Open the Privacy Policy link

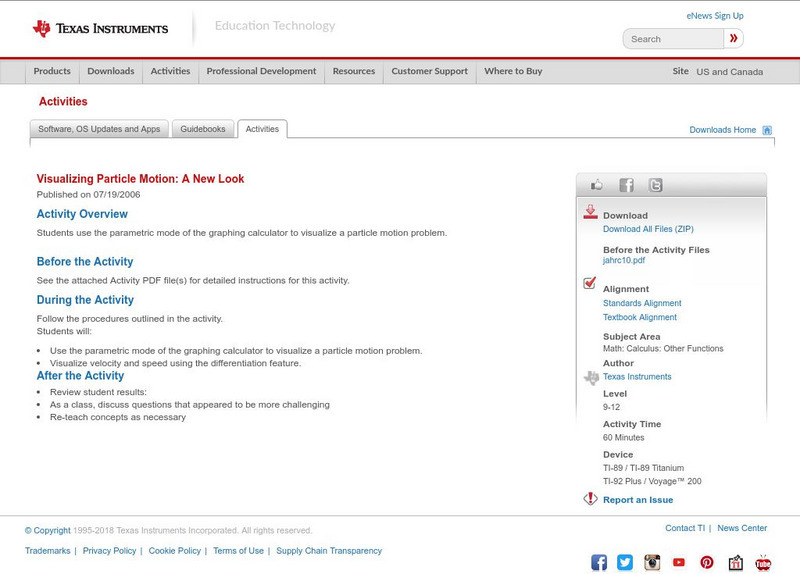(109, 551)
